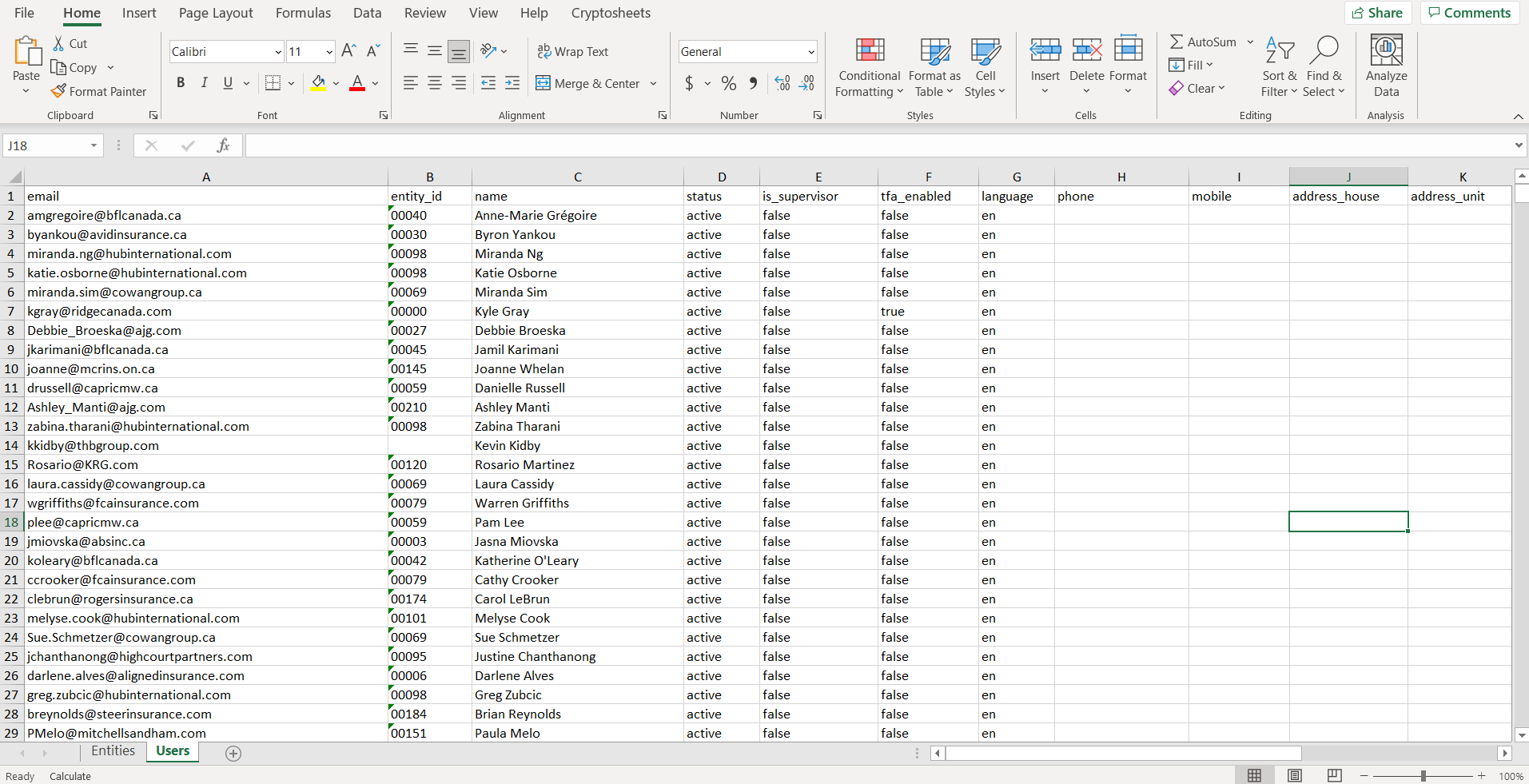The width and height of the screenshot is (1529, 784).
Task: Switch to the Entities sheet tab
Action: tap(113, 751)
